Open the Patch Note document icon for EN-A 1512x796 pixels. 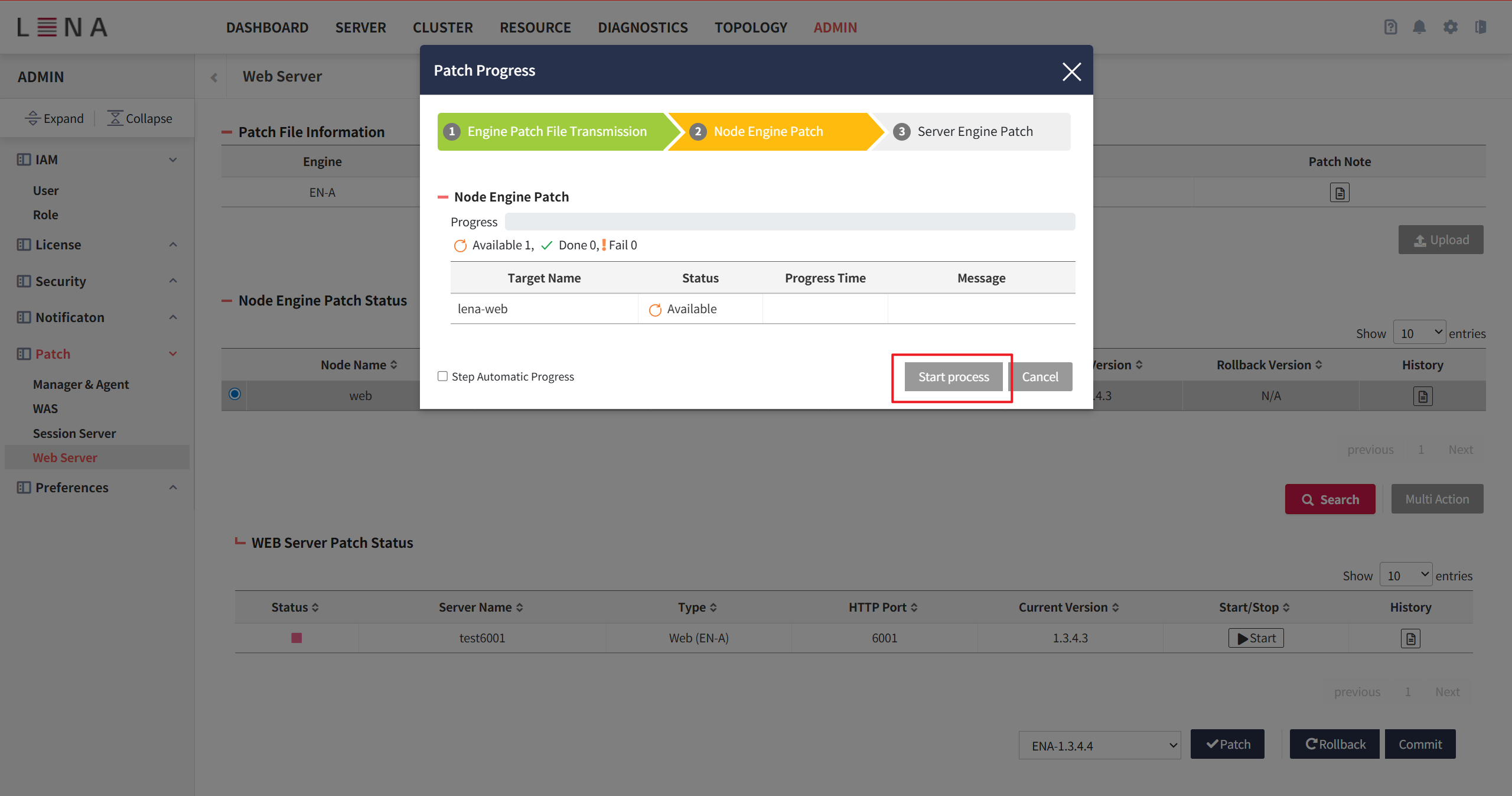coord(1340,193)
